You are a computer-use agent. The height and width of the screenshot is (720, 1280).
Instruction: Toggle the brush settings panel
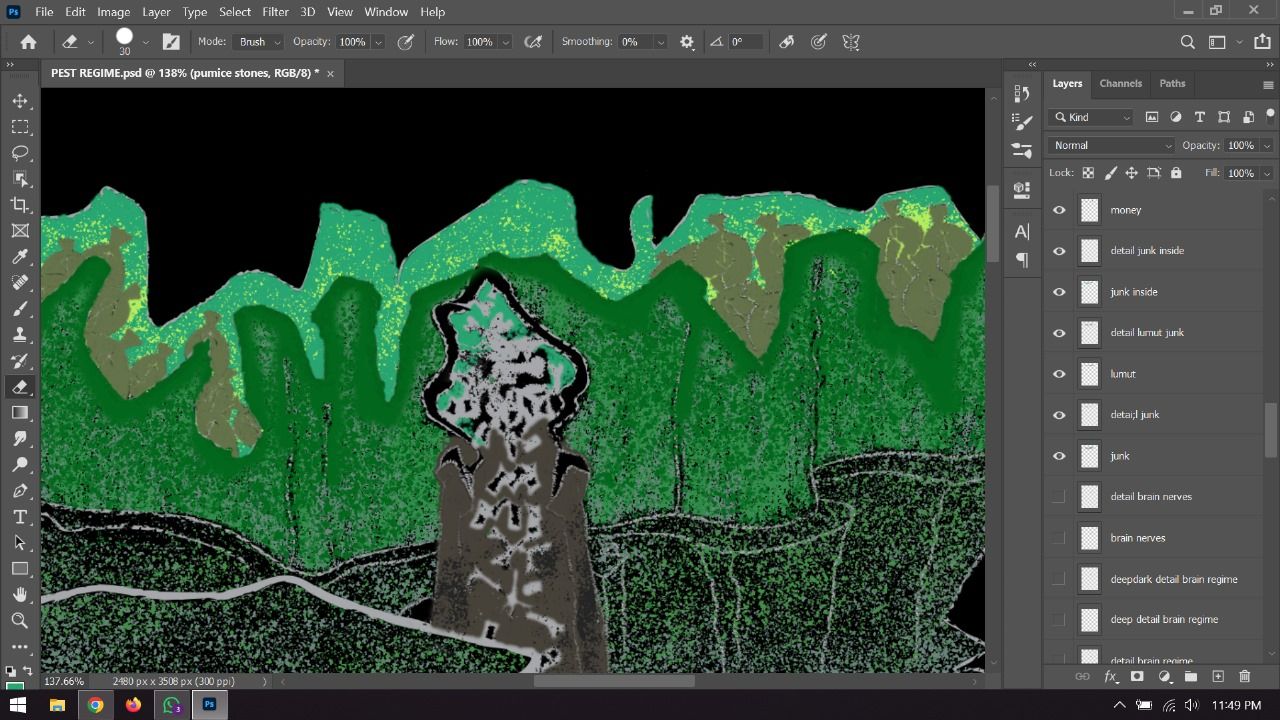point(171,42)
